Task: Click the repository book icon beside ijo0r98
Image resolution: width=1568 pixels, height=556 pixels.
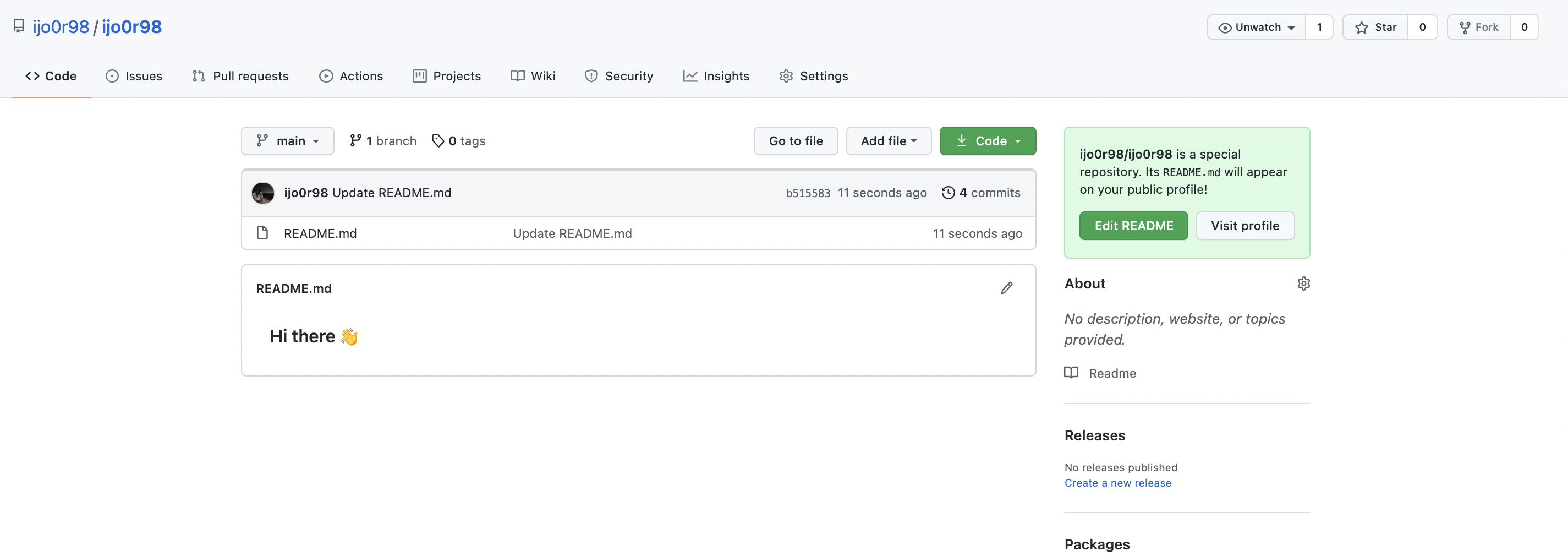Action: tap(19, 26)
